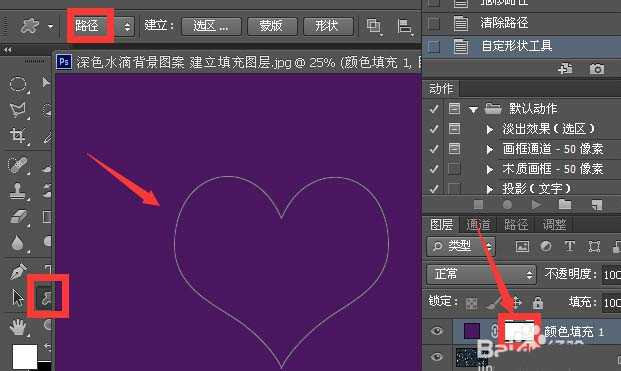
Task: Toggle the checkmark for 淡出效果 action
Action: 434,129
